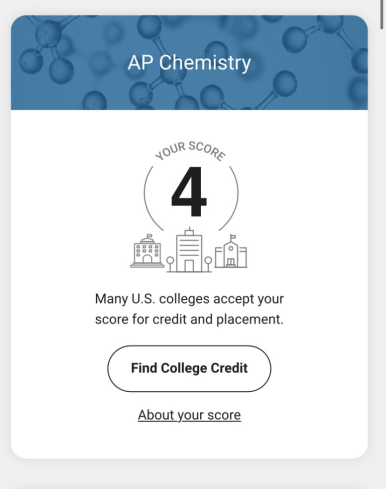This screenshot has width=386, height=489.
Task: Click the AP Chemistry header title
Action: 189,63
